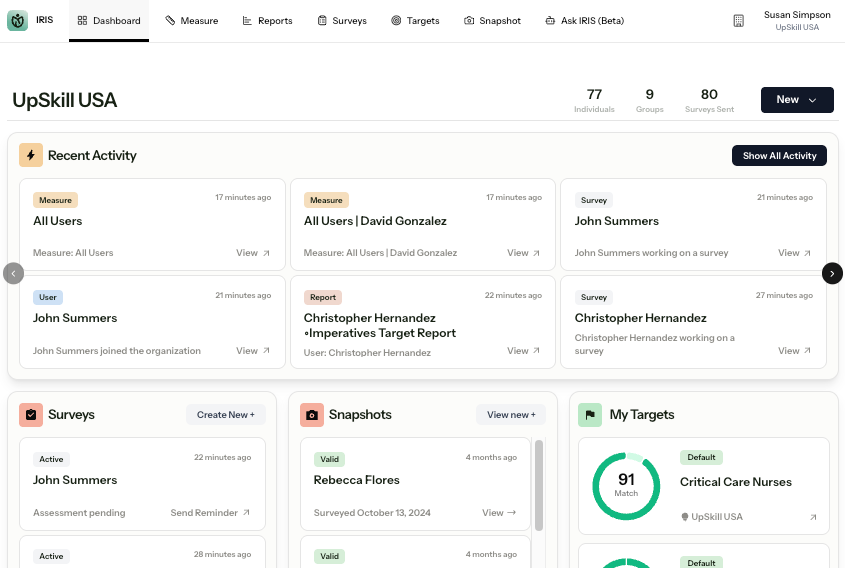845x568 pixels.
Task: Click 'Surveyed October 13, 2024' text
Action: click(372, 512)
